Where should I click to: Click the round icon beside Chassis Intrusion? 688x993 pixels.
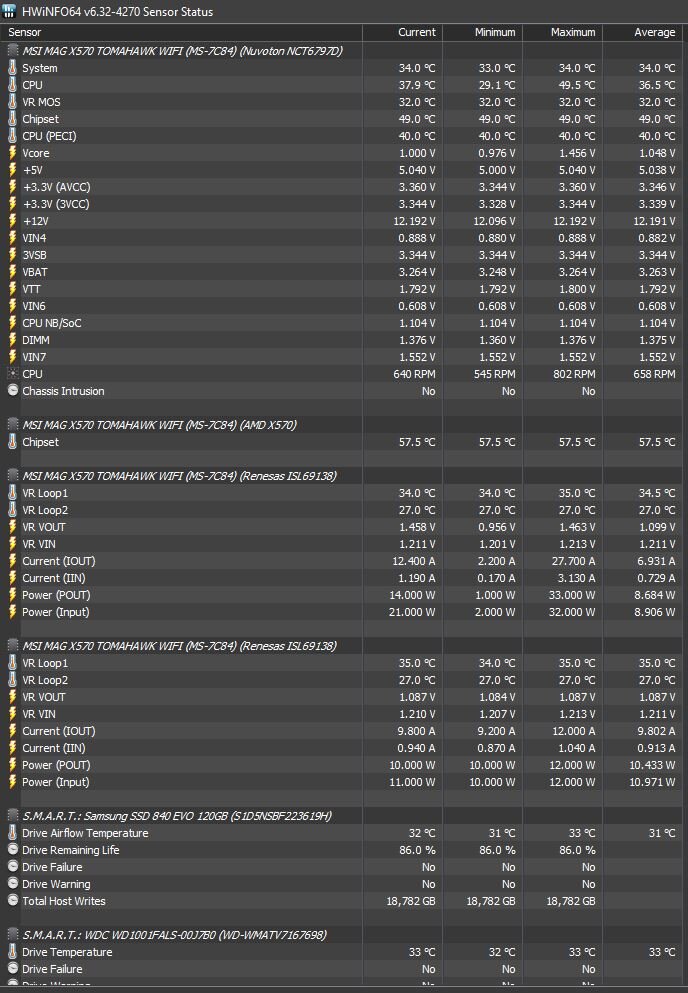point(12,391)
